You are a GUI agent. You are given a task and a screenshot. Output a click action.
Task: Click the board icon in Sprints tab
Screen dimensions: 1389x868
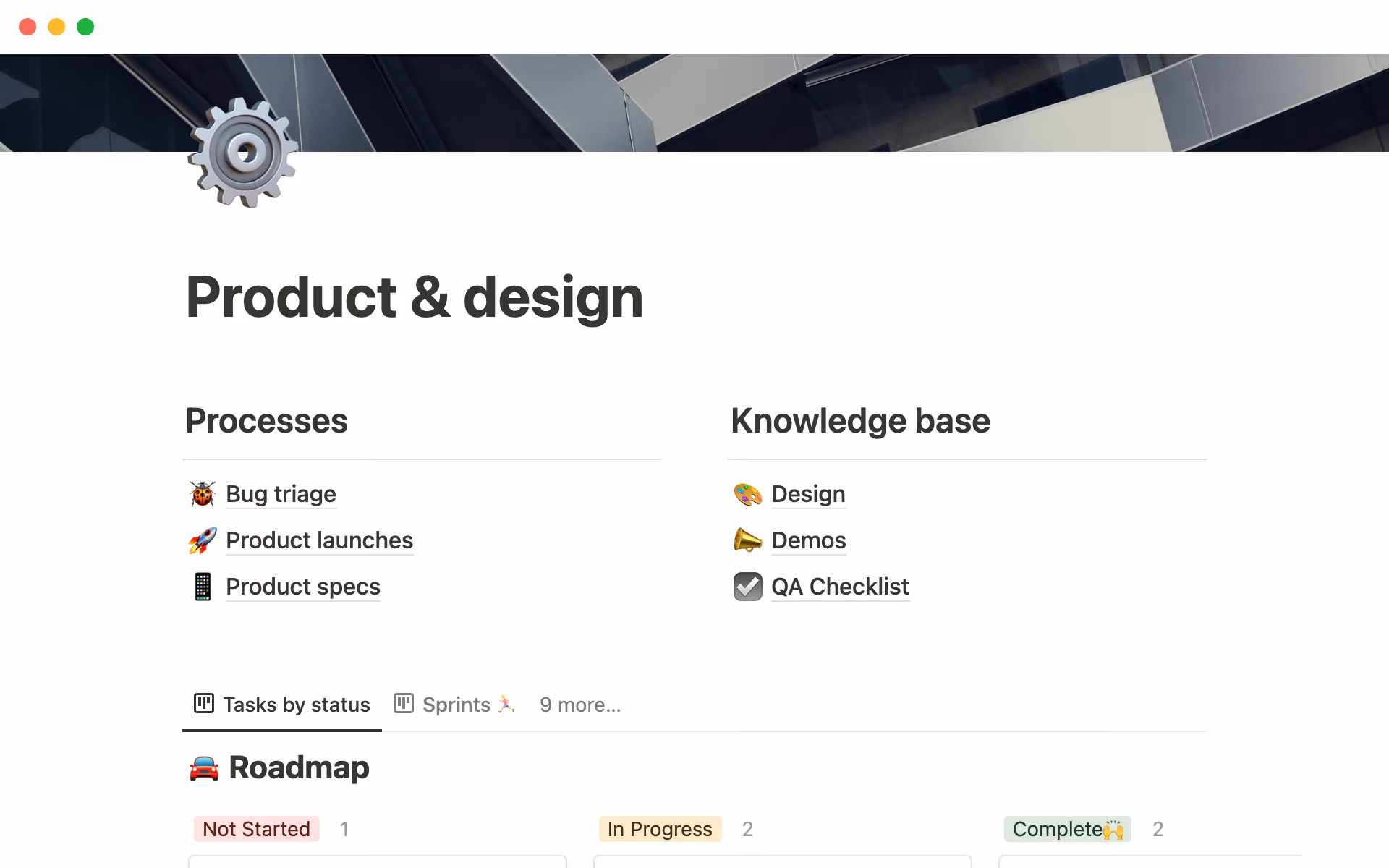pos(403,703)
